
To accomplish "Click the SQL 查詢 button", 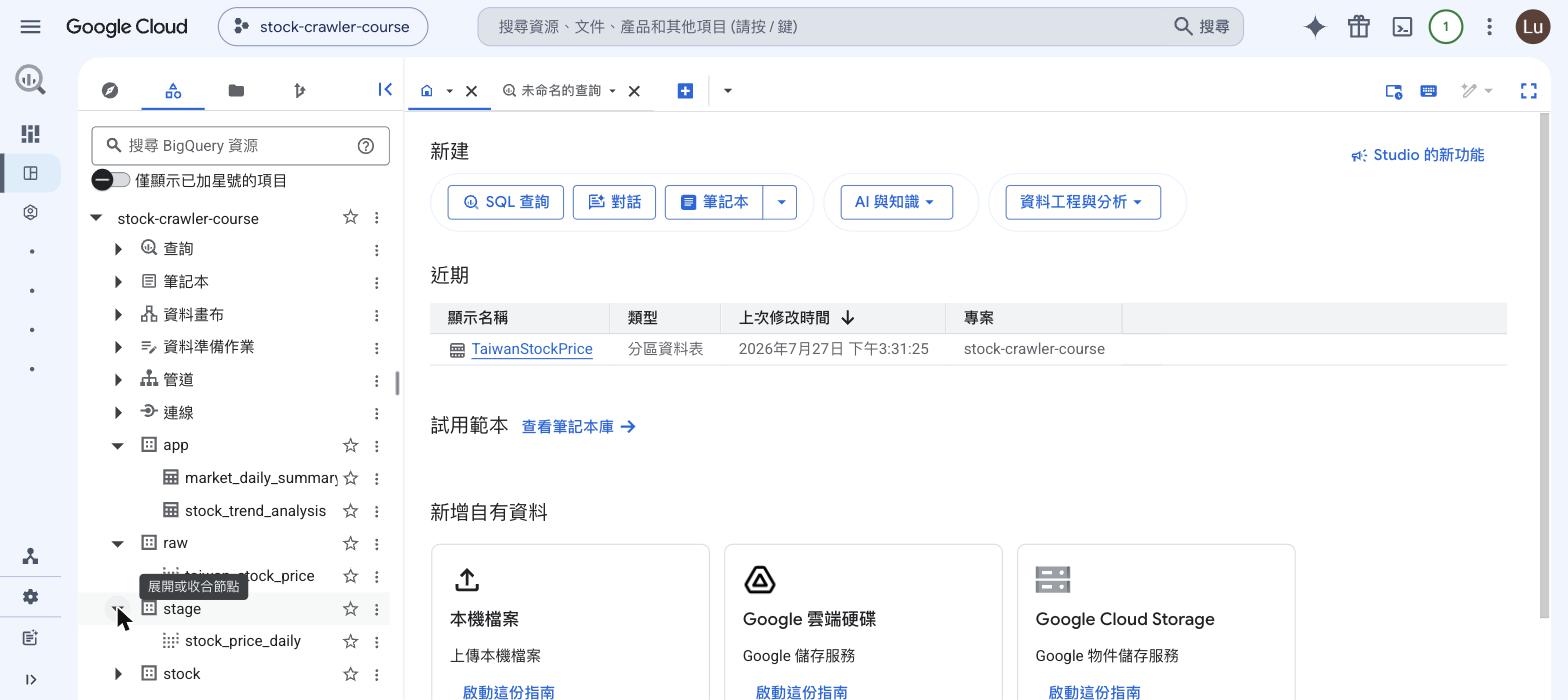I will click(x=506, y=202).
